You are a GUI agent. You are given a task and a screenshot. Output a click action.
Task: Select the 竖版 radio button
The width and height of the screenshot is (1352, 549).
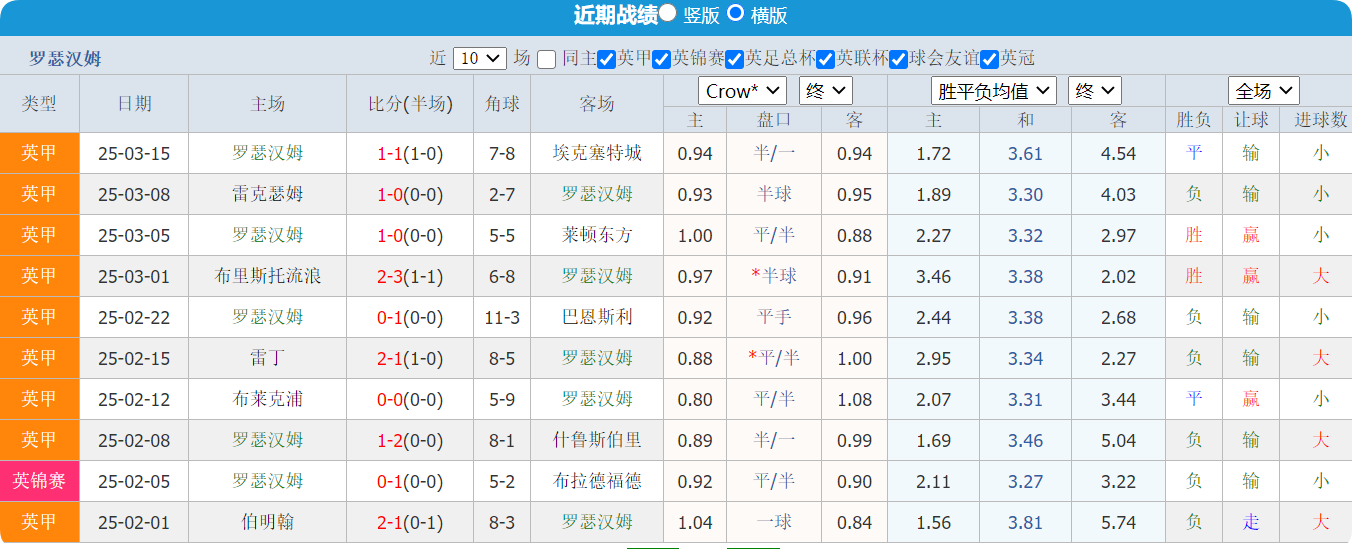tap(667, 13)
